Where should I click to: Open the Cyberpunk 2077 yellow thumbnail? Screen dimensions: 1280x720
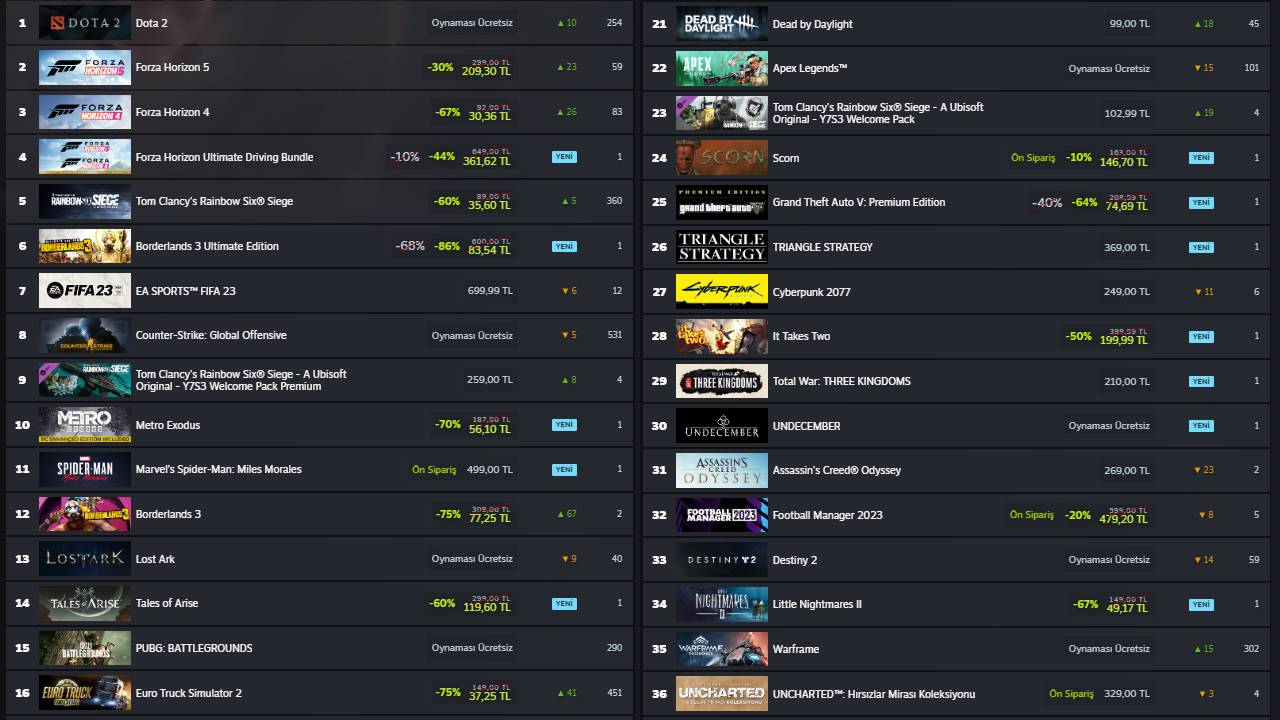pos(722,292)
